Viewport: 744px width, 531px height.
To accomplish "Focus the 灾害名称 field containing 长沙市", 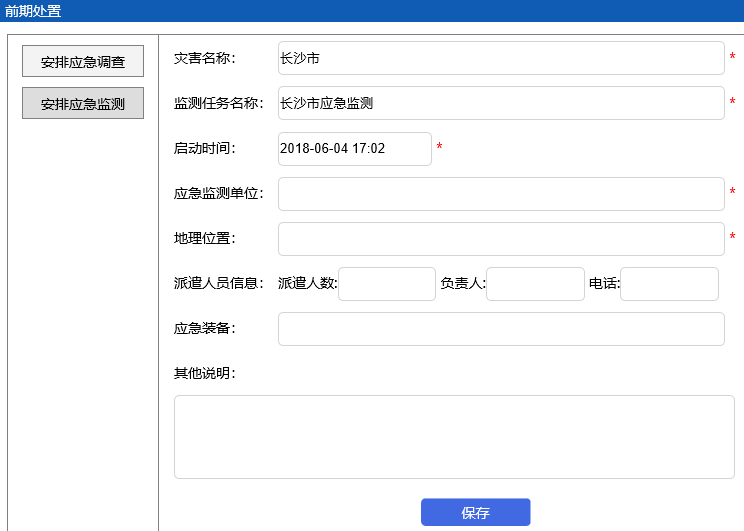I will [500, 58].
